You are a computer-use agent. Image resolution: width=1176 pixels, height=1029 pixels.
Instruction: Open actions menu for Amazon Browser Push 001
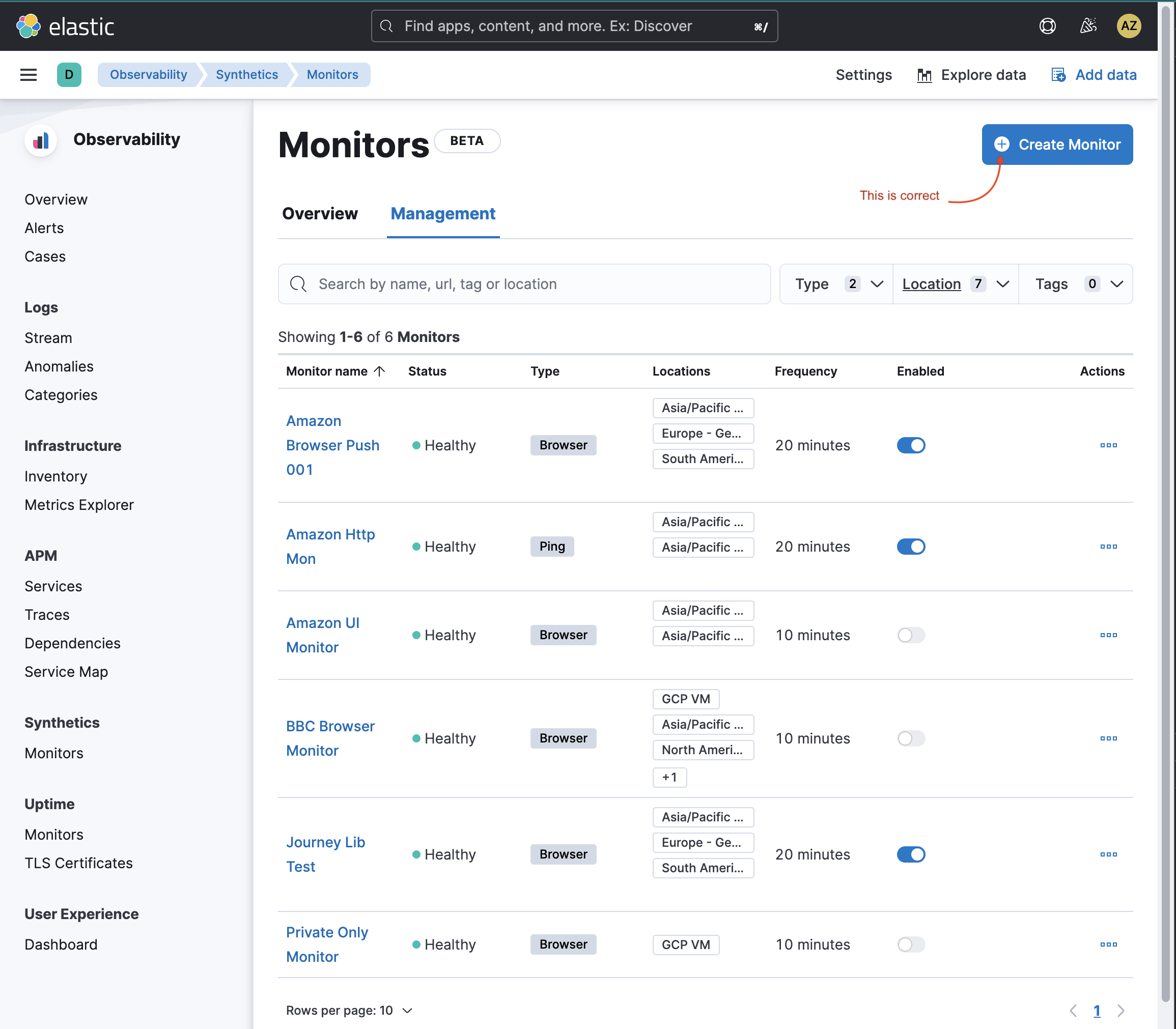pos(1108,445)
